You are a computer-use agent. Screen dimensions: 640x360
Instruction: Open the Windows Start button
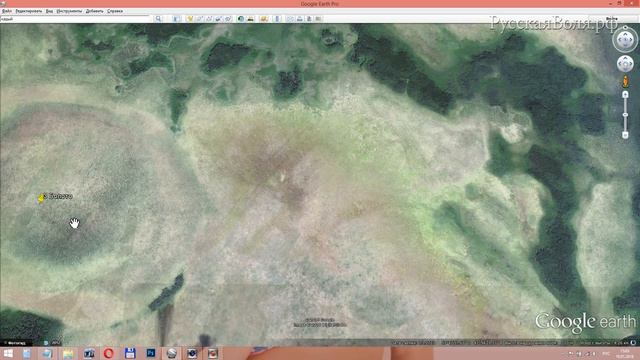coord(8,353)
